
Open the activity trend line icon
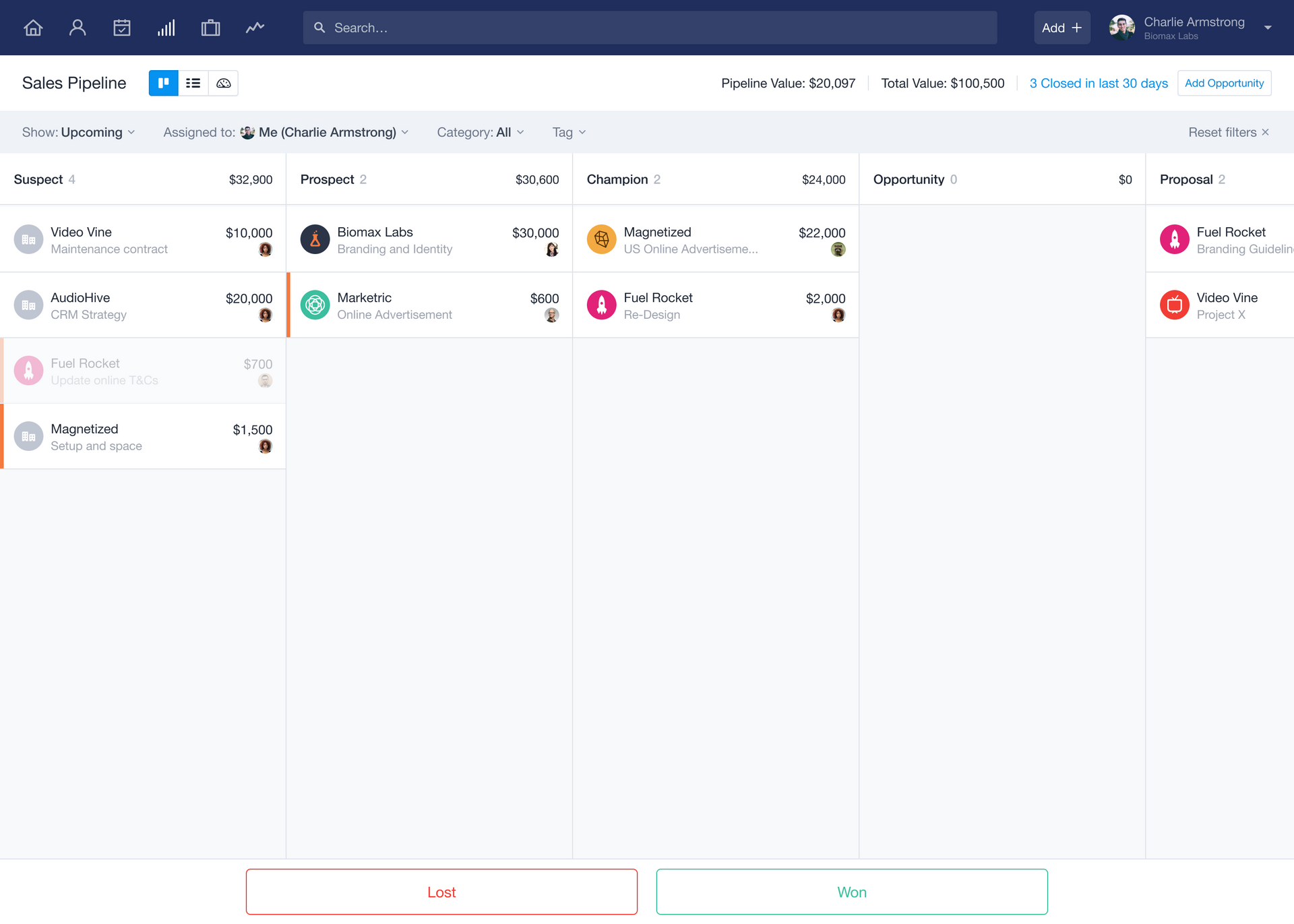click(255, 28)
